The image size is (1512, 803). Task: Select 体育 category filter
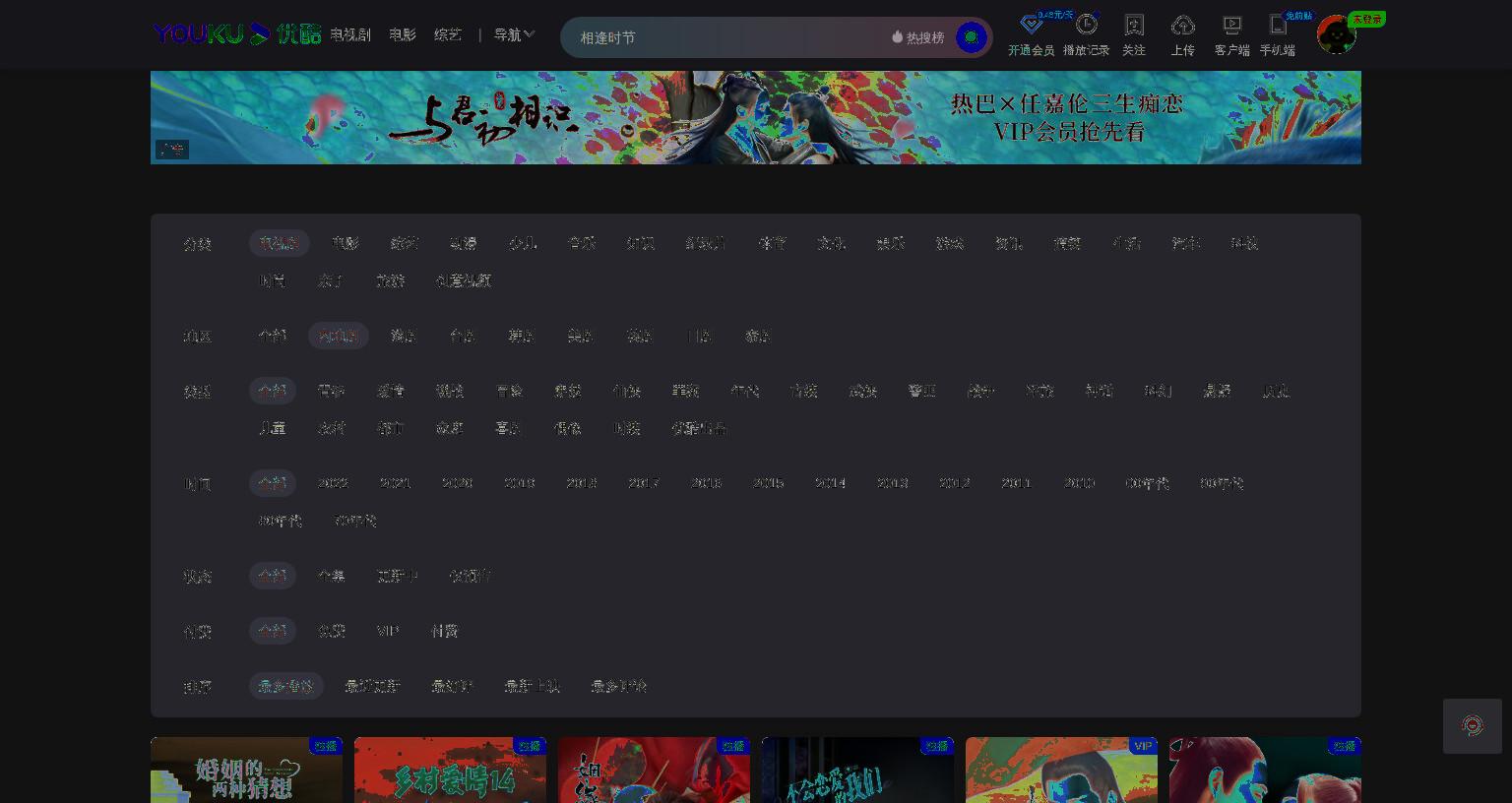773,243
